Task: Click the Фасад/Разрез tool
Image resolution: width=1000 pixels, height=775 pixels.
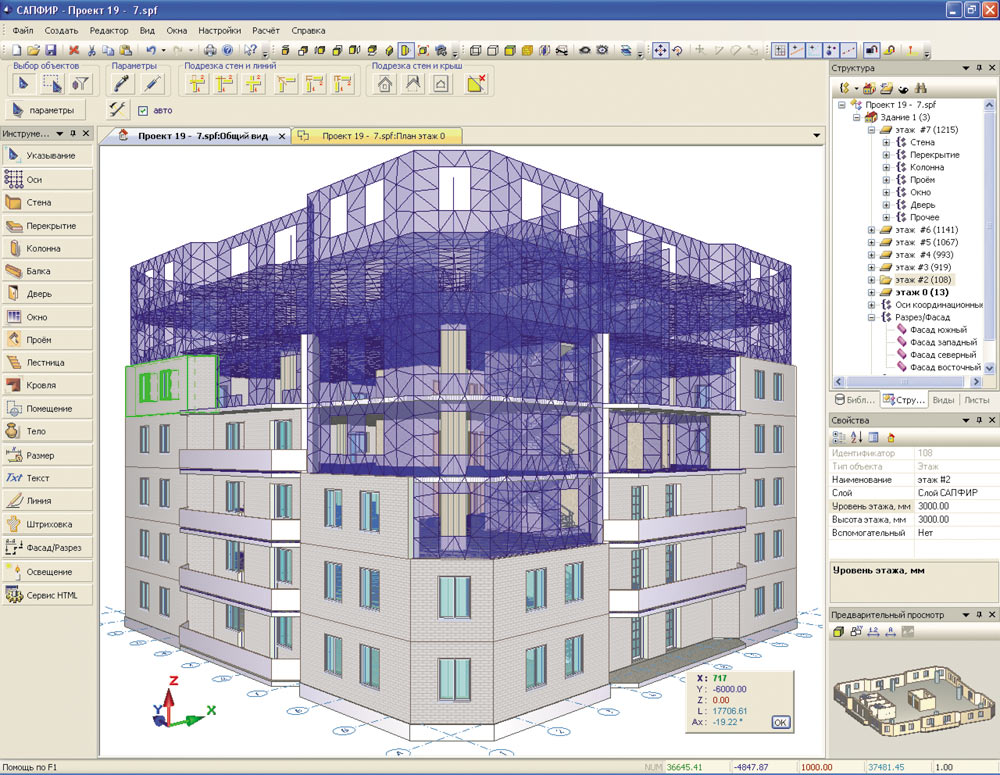Action: pos(47,547)
